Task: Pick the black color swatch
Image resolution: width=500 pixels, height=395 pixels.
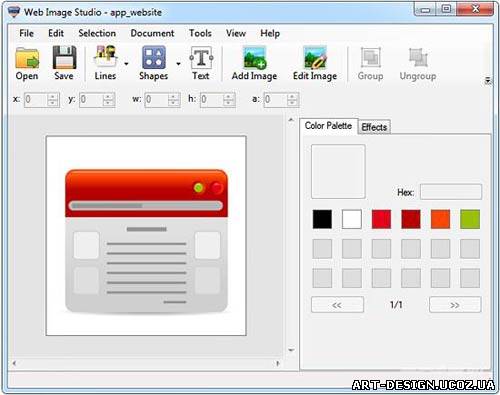Action: pyautogui.click(x=322, y=219)
